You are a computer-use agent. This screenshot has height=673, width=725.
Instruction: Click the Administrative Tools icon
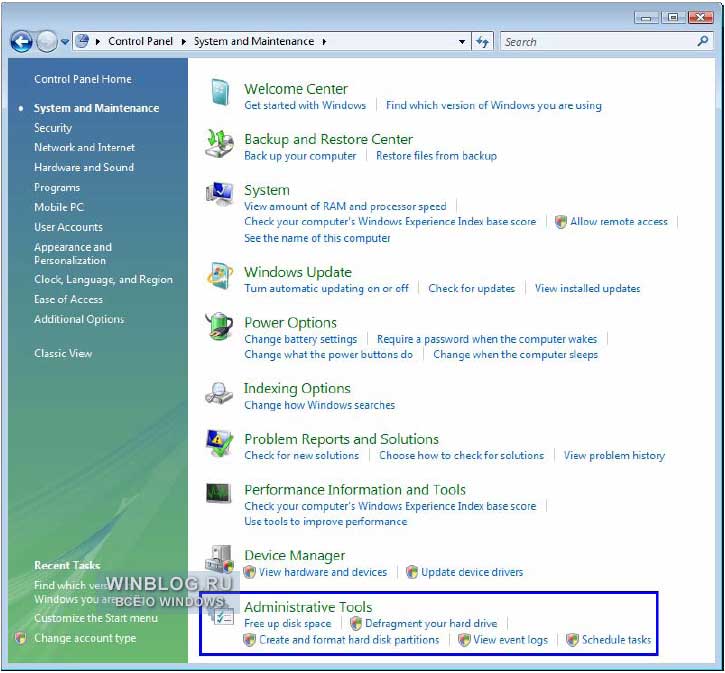tap(223, 615)
